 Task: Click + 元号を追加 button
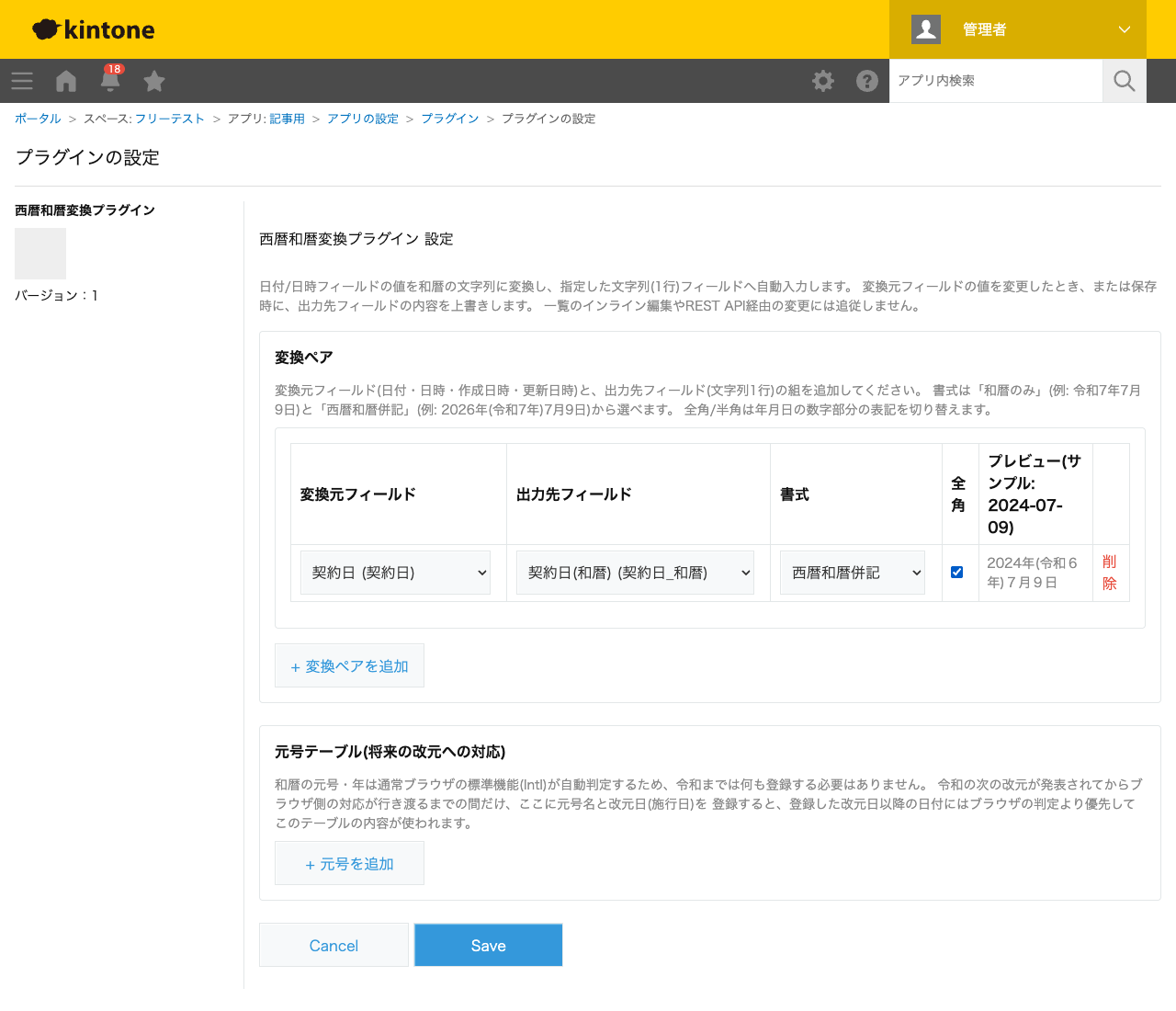(x=349, y=863)
